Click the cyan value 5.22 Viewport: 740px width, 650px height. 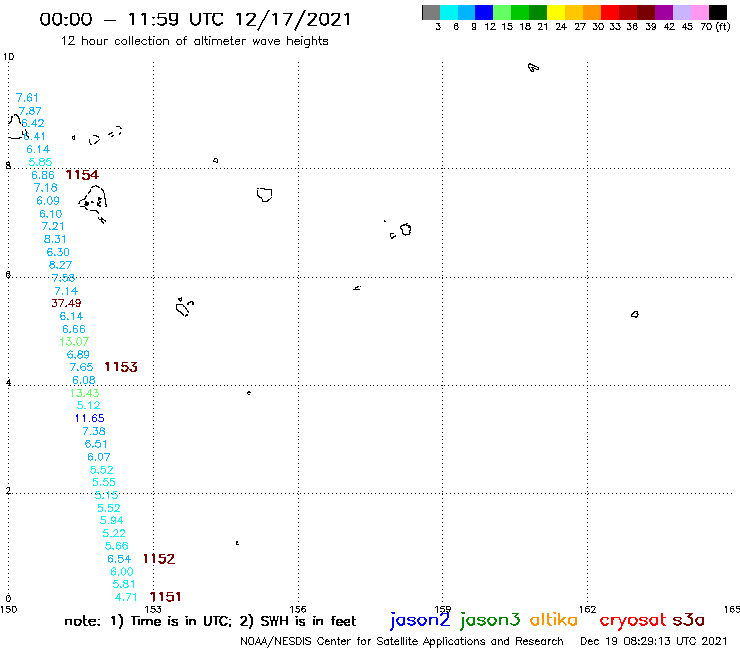click(114, 533)
